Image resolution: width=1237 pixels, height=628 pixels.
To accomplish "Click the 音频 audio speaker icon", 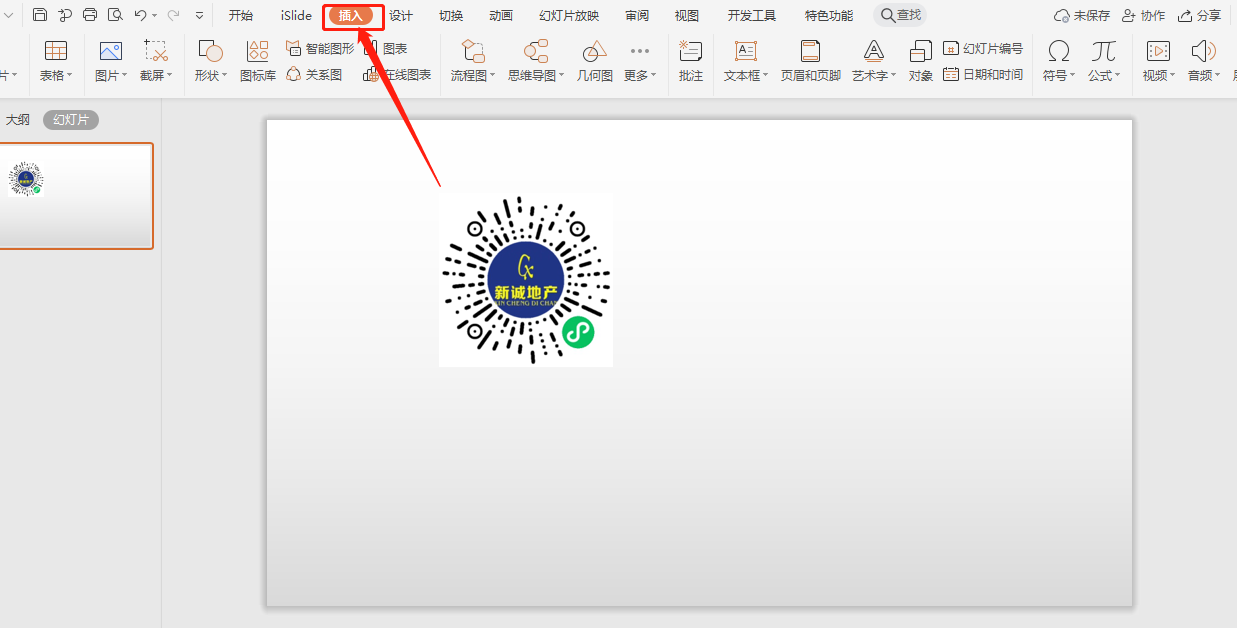I will 1203,51.
